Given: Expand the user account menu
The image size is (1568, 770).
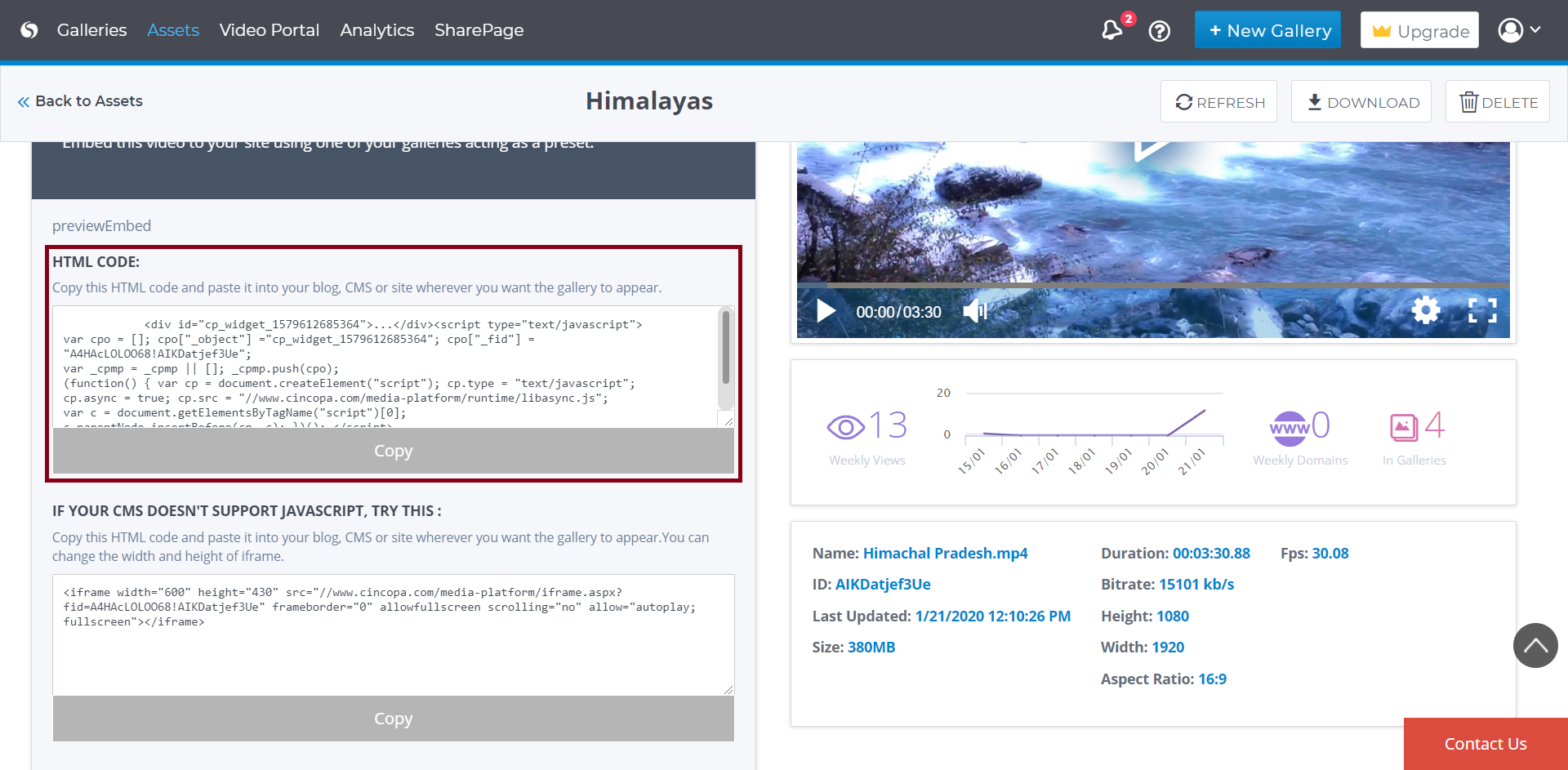Looking at the screenshot, I should click(x=1519, y=30).
